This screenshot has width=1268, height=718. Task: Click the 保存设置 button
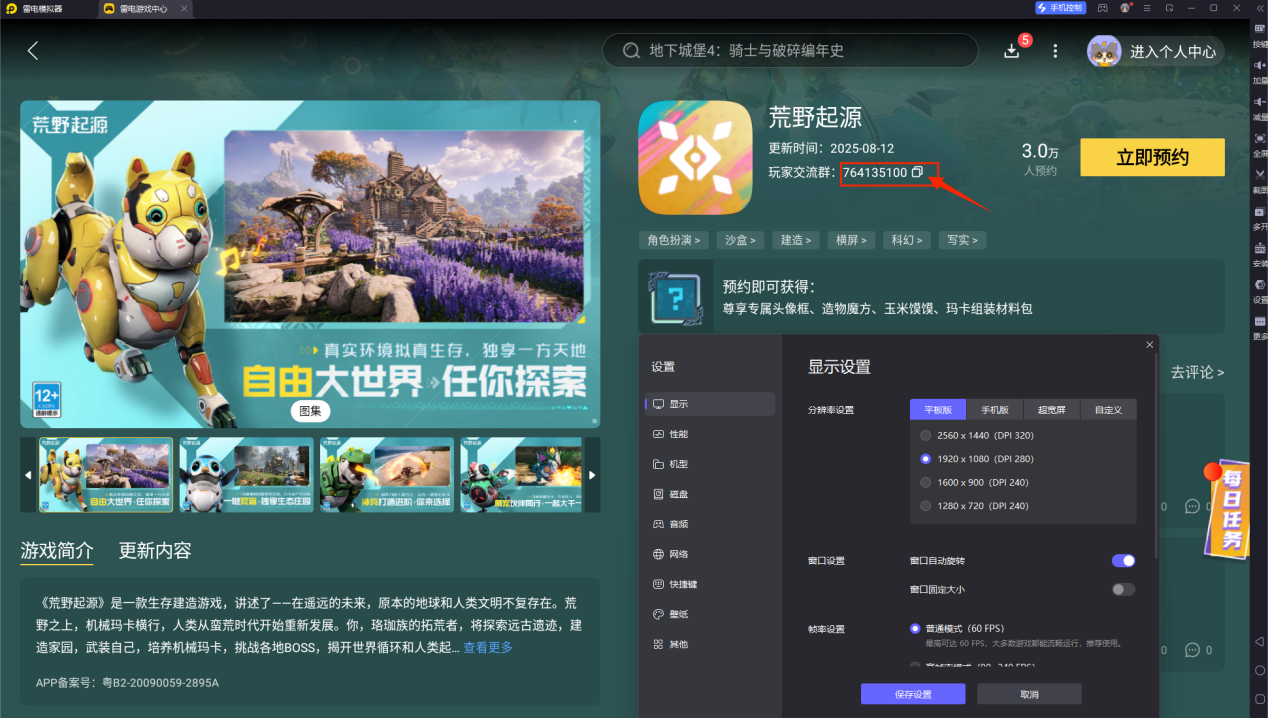click(913, 694)
